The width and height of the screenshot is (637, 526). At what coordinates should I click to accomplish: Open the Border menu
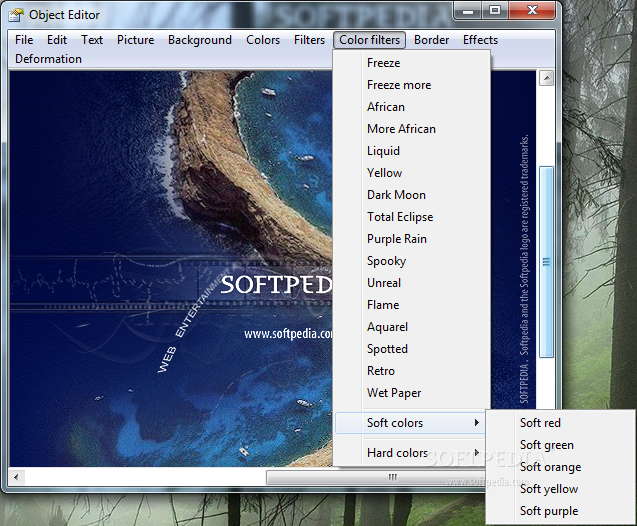pyautogui.click(x=431, y=40)
